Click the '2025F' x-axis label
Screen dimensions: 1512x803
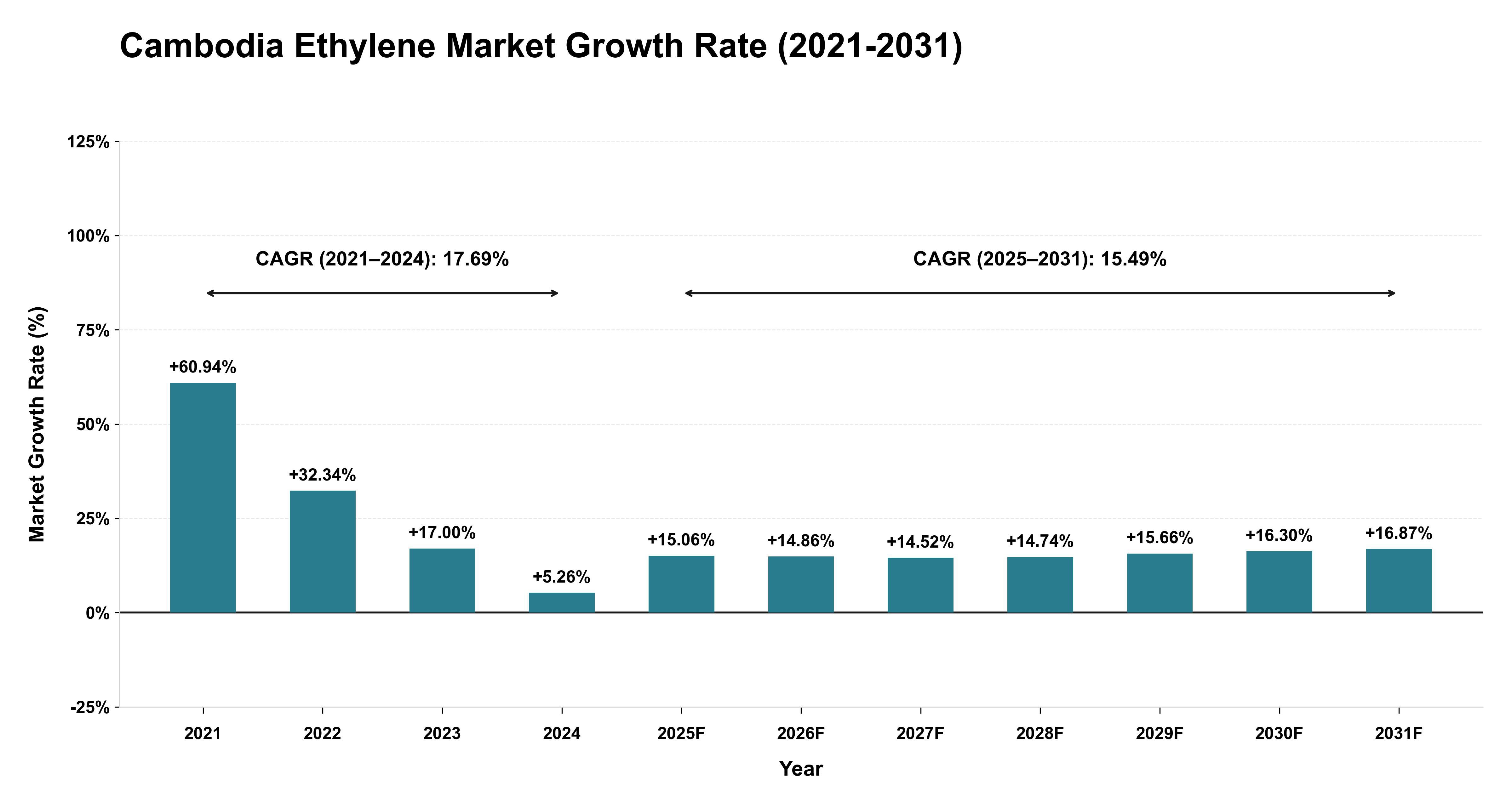tap(681, 734)
